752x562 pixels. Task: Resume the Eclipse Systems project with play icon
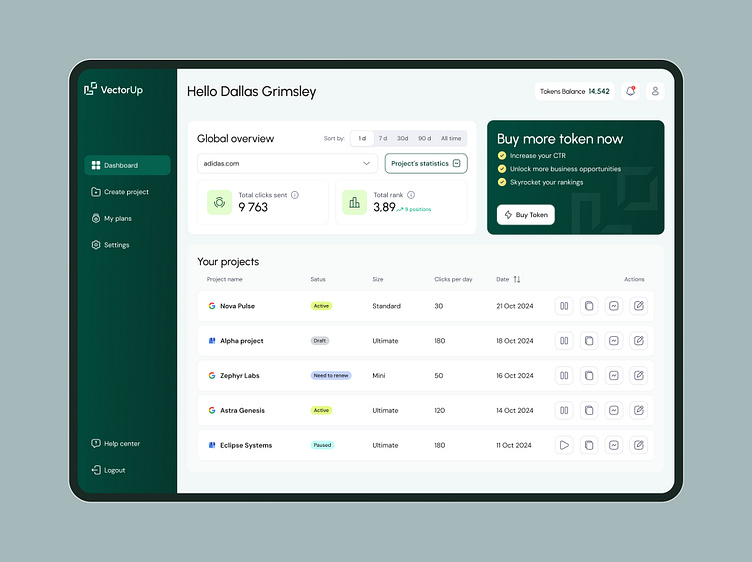coord(564,445)
